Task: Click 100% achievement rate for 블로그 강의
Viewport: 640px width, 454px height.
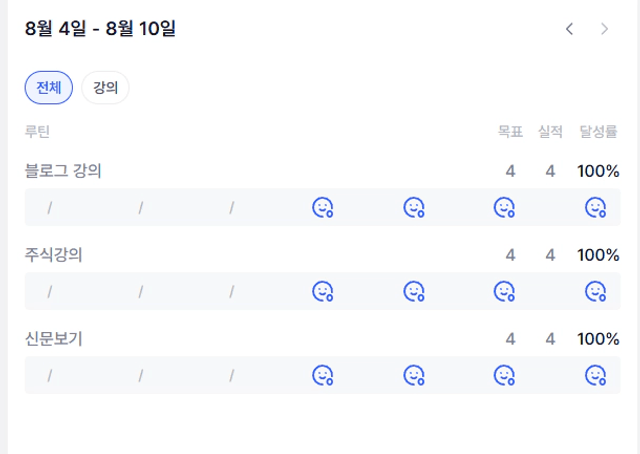Action: point(598,171)
